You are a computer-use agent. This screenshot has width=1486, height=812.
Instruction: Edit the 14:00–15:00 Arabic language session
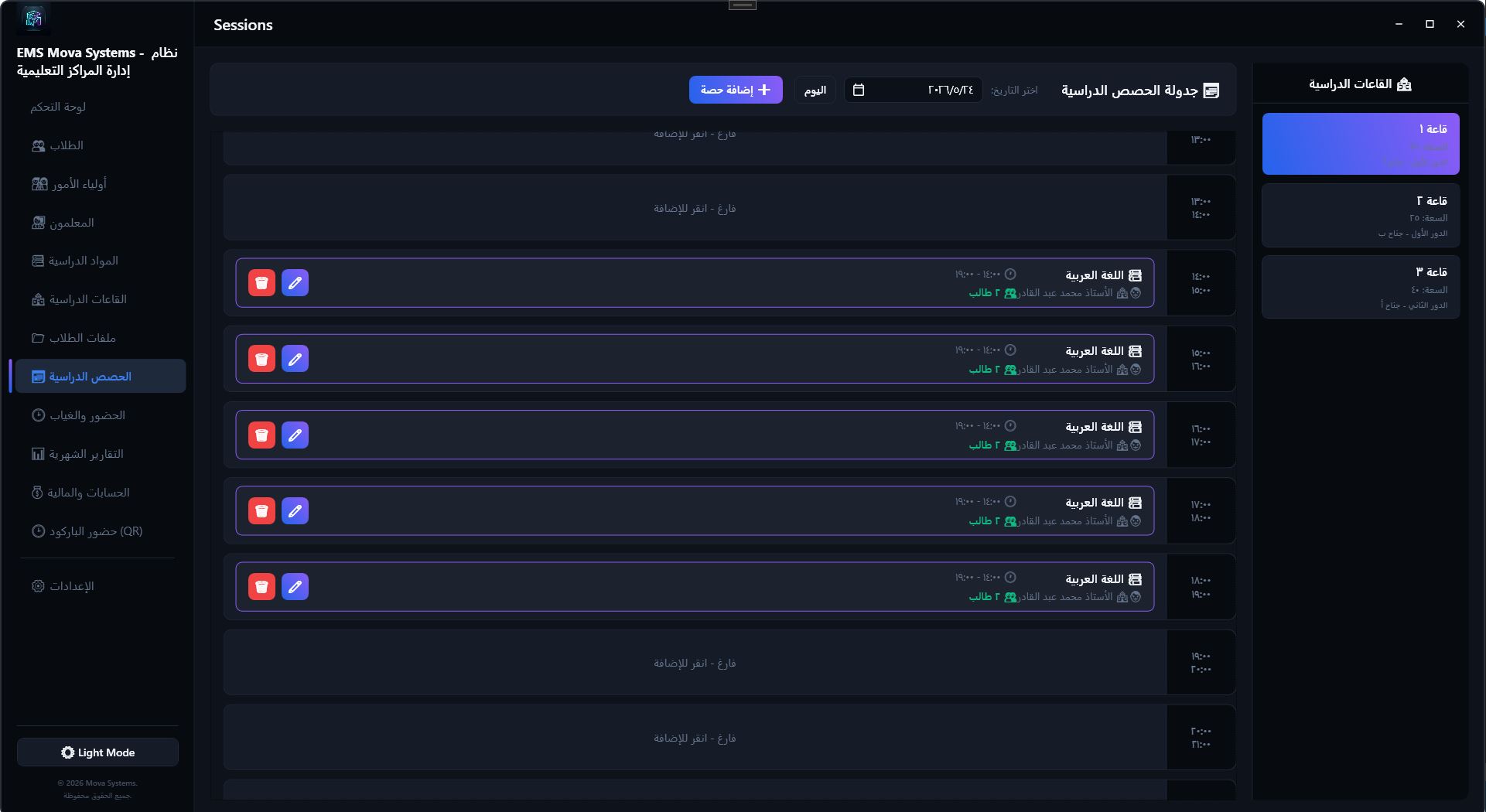(295, 283)
